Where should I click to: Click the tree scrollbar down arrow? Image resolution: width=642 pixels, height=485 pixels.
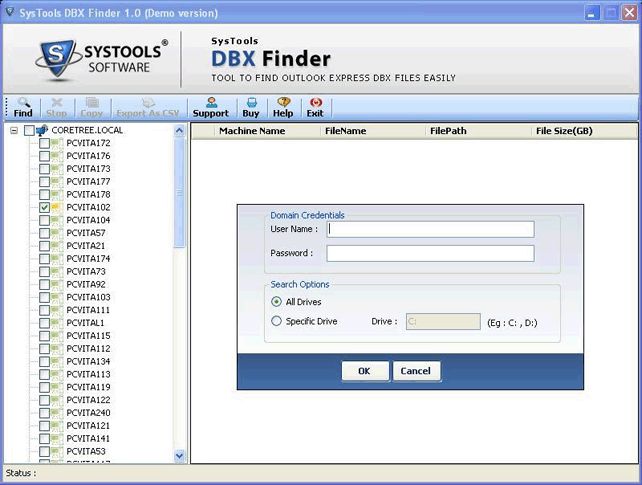(179, 456)
